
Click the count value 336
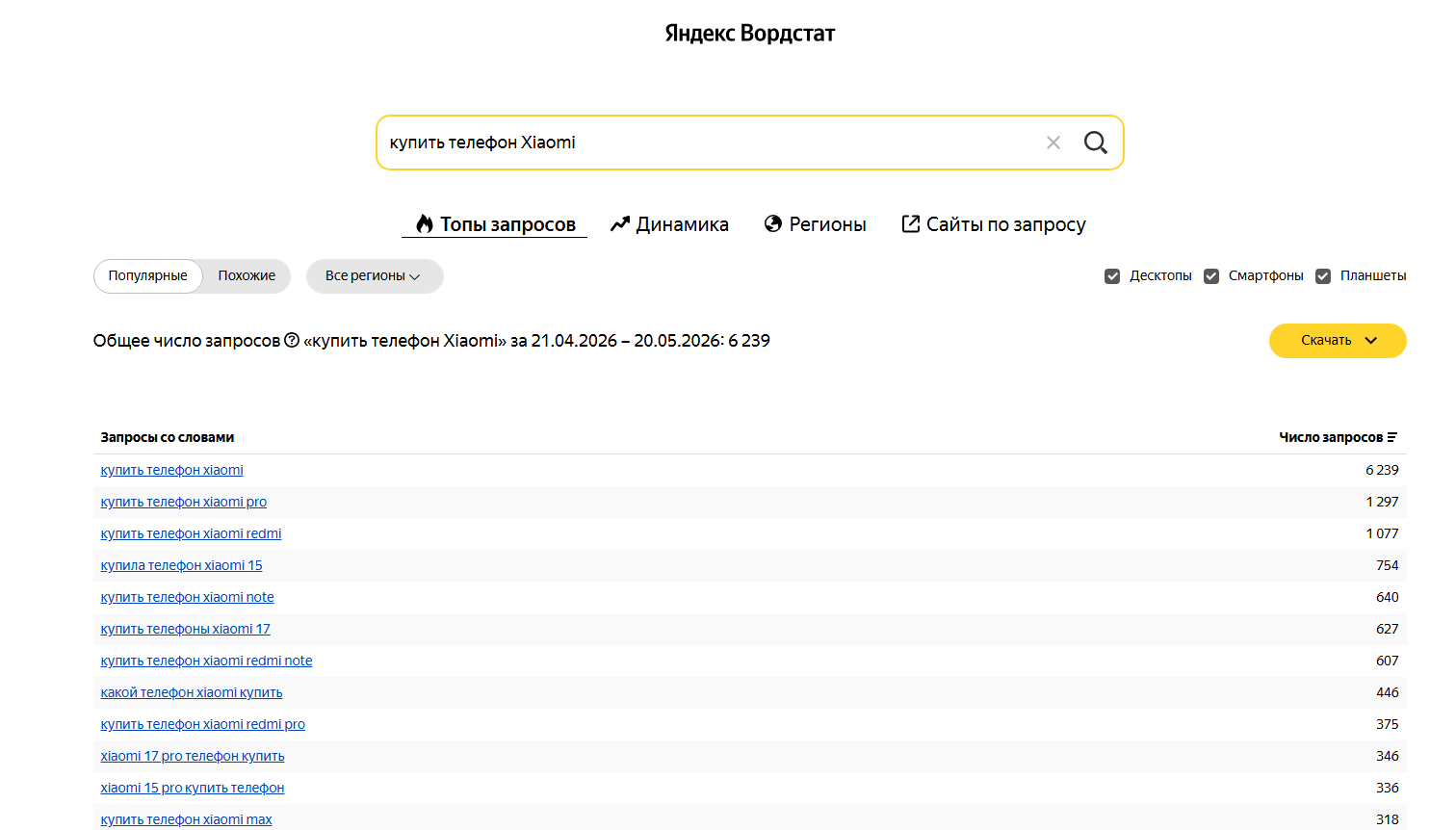(x=1388, y=788)
